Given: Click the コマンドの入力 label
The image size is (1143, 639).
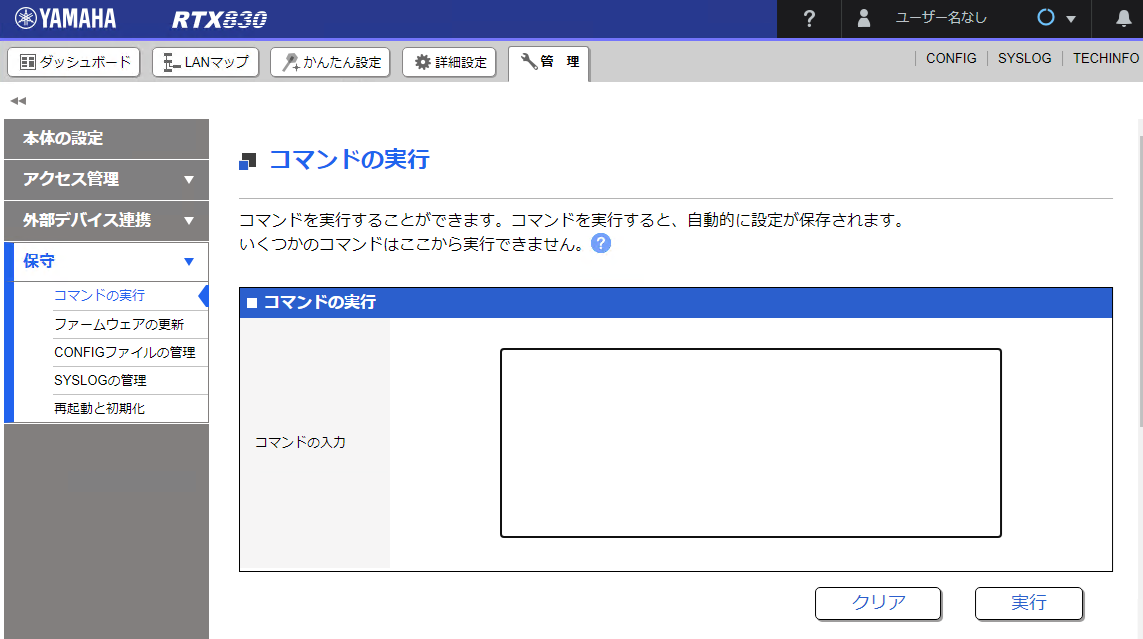Looking at the screenshot, I should pyautogui.click(x=300, y=442).
